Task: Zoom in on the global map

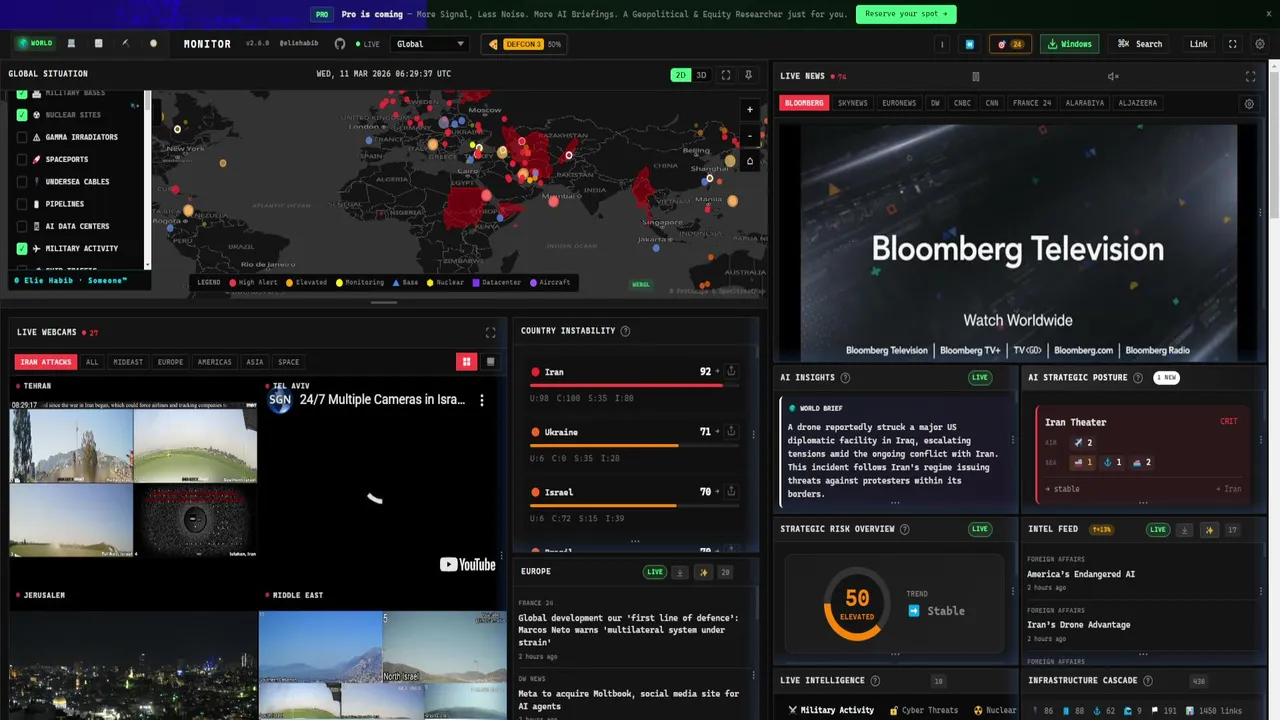Action: 750,110
